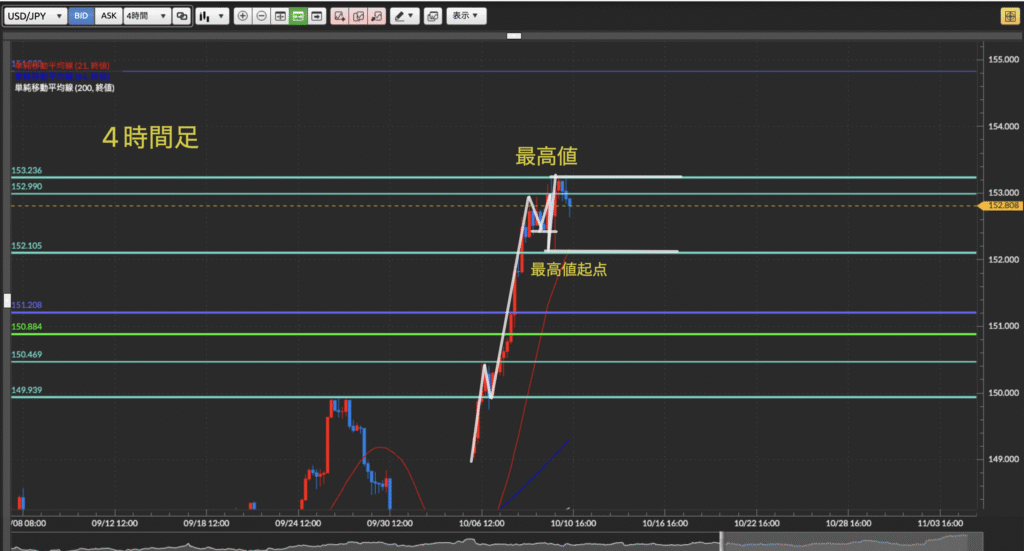The height and width of the screenshot is (551, 1024).
Task: Click the split chart layout icon
Action: pos(280,16)
